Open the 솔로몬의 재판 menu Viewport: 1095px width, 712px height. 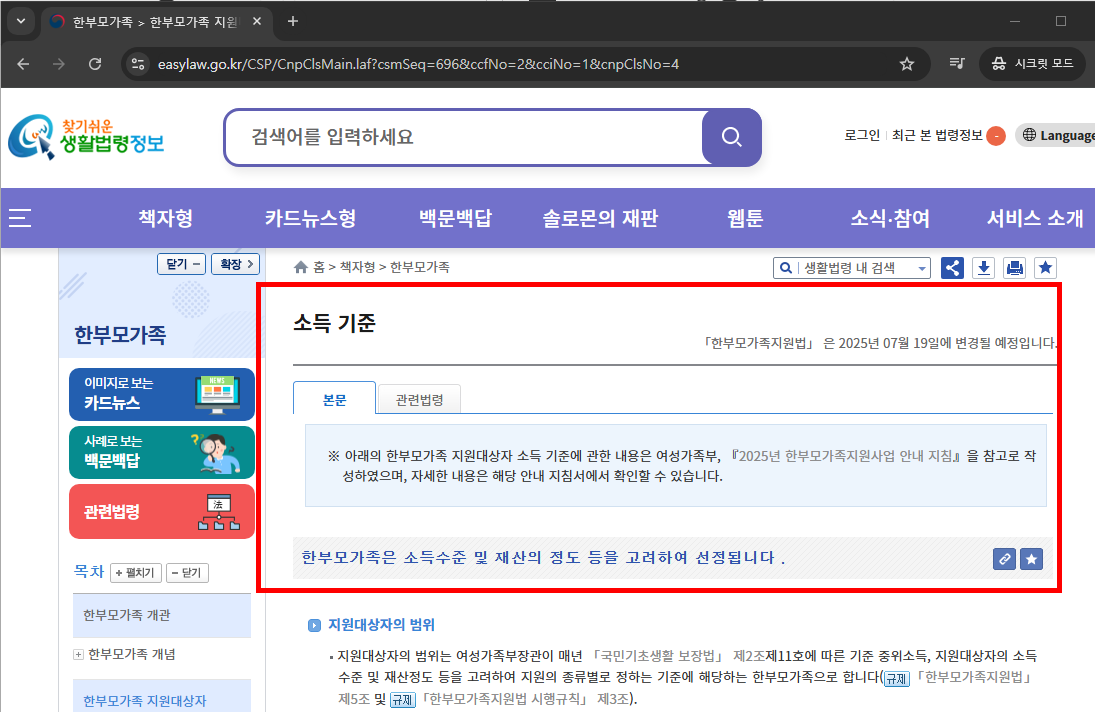click(x=600, y=218)
